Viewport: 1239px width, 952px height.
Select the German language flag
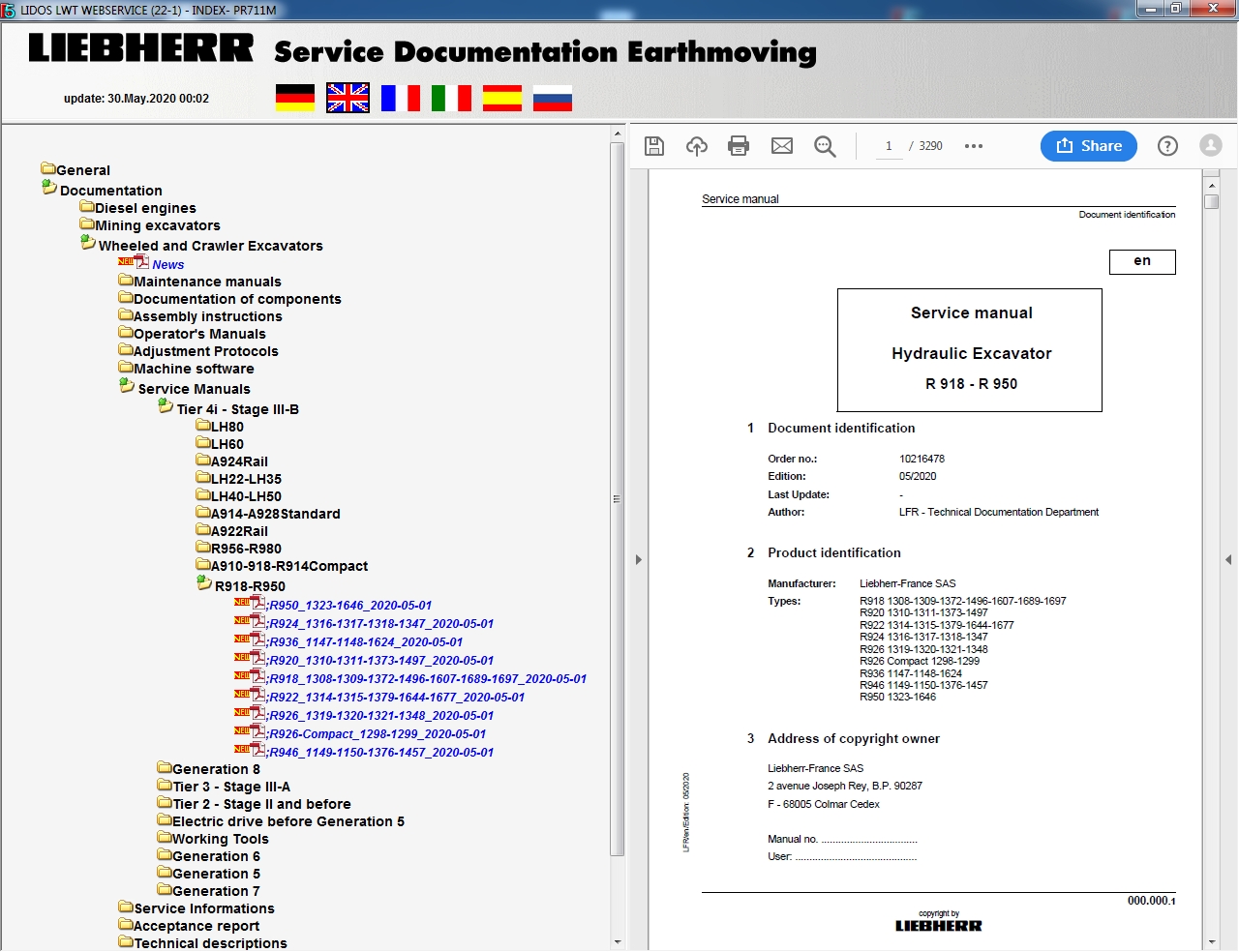[x=295, y=98]
